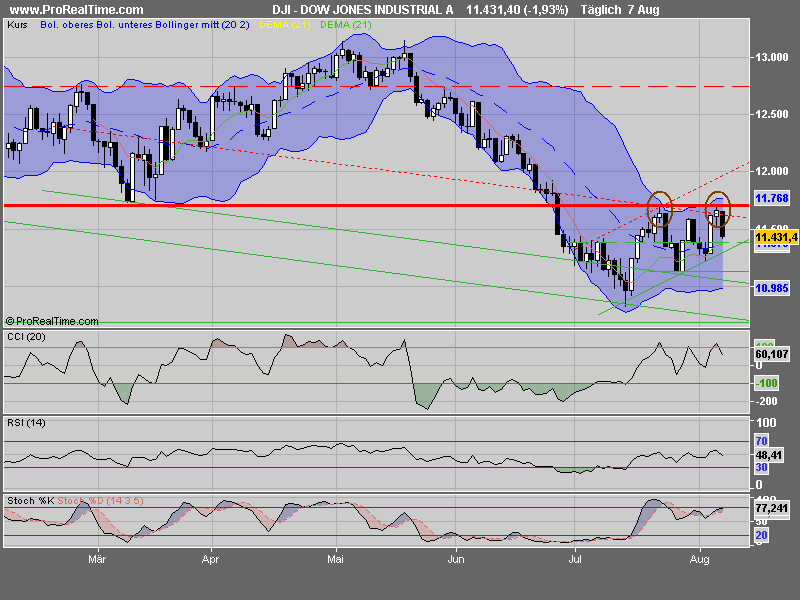Select the Kurs legend label
The width and height of the screenshot is (800, 600).
[17, 24]
